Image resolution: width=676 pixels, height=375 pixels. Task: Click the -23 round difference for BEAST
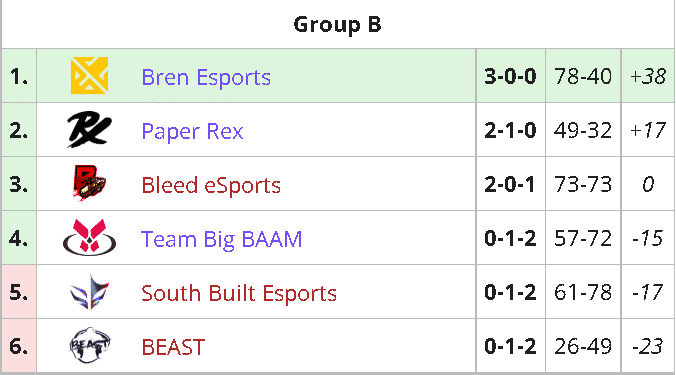(x=647, y=346)
